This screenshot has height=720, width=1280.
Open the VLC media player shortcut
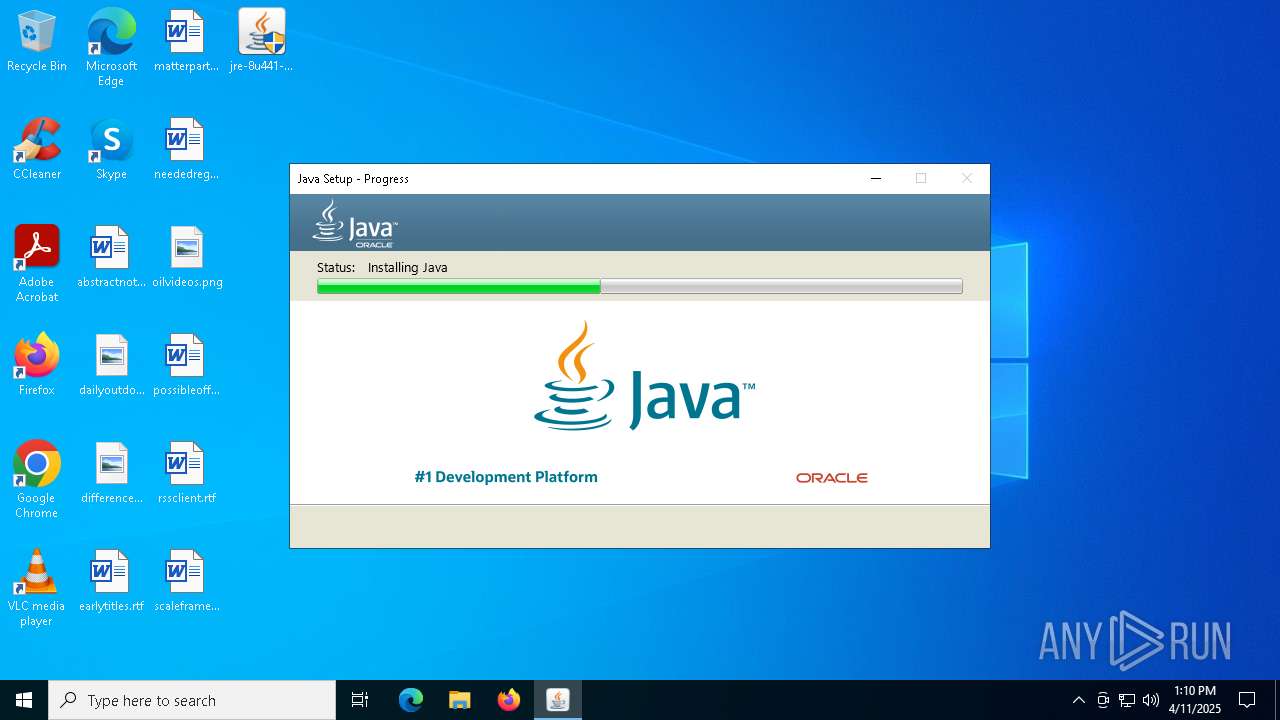click(x=37, y=588)
